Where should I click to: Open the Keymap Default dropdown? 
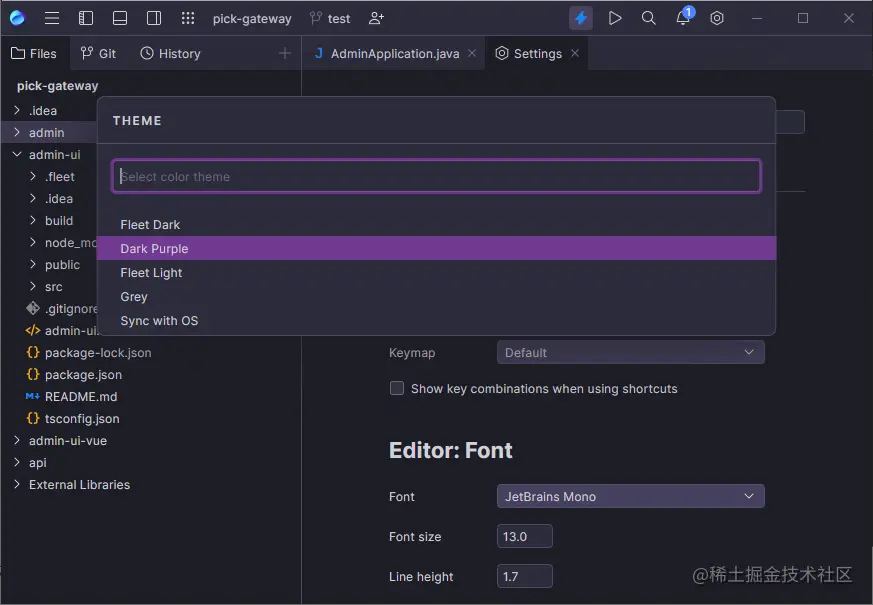(630, 352)
